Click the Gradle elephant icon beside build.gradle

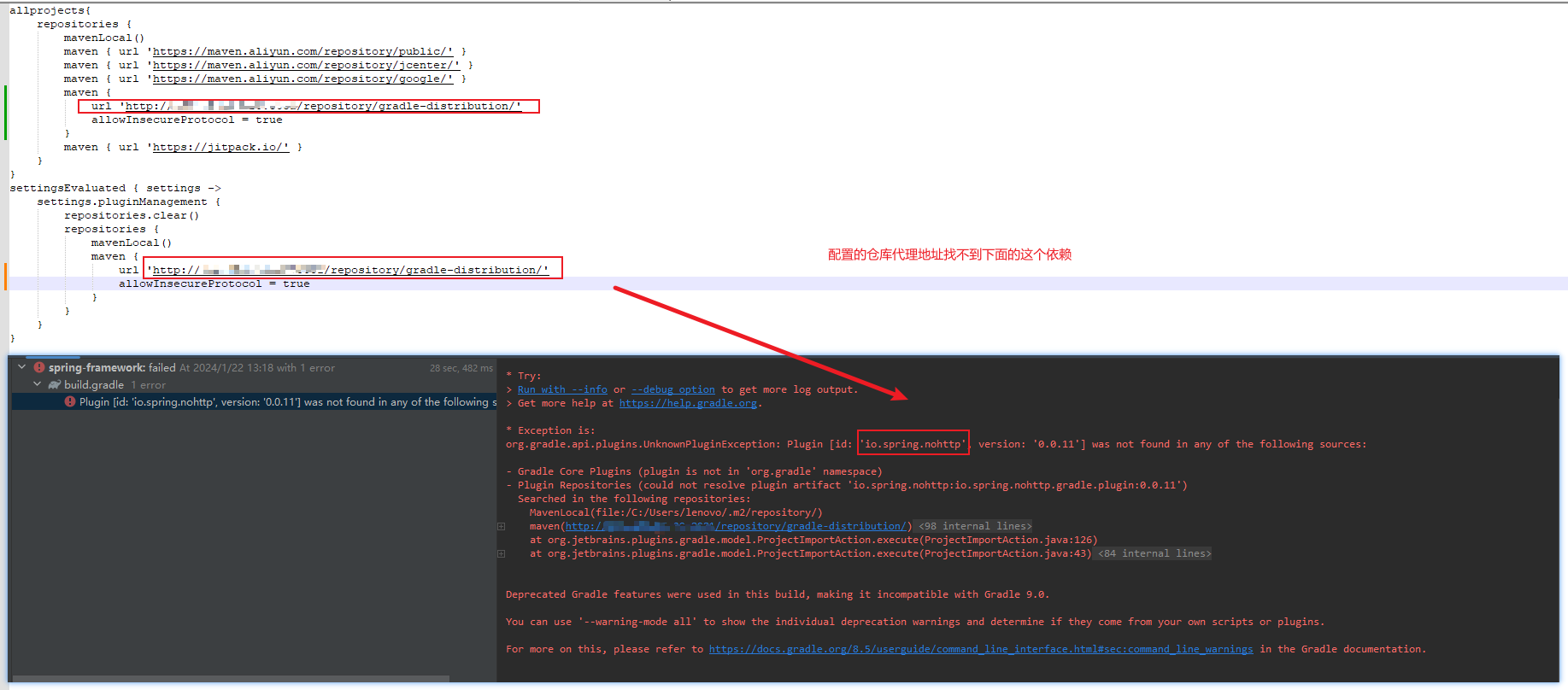[55, 385]
